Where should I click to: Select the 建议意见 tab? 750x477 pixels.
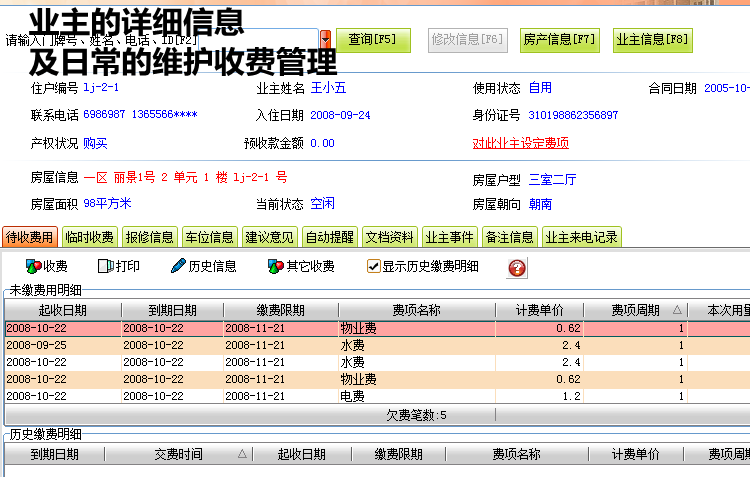coord(270,237)
